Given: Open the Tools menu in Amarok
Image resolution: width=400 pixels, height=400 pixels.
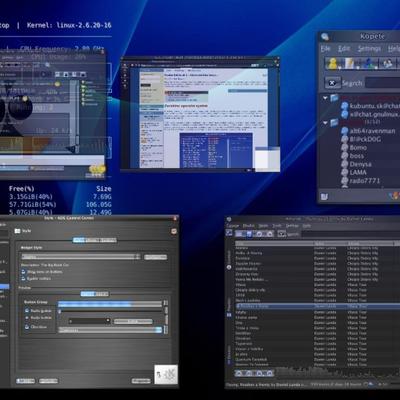Looking at the screenshot, I should (x=277, y=226).
